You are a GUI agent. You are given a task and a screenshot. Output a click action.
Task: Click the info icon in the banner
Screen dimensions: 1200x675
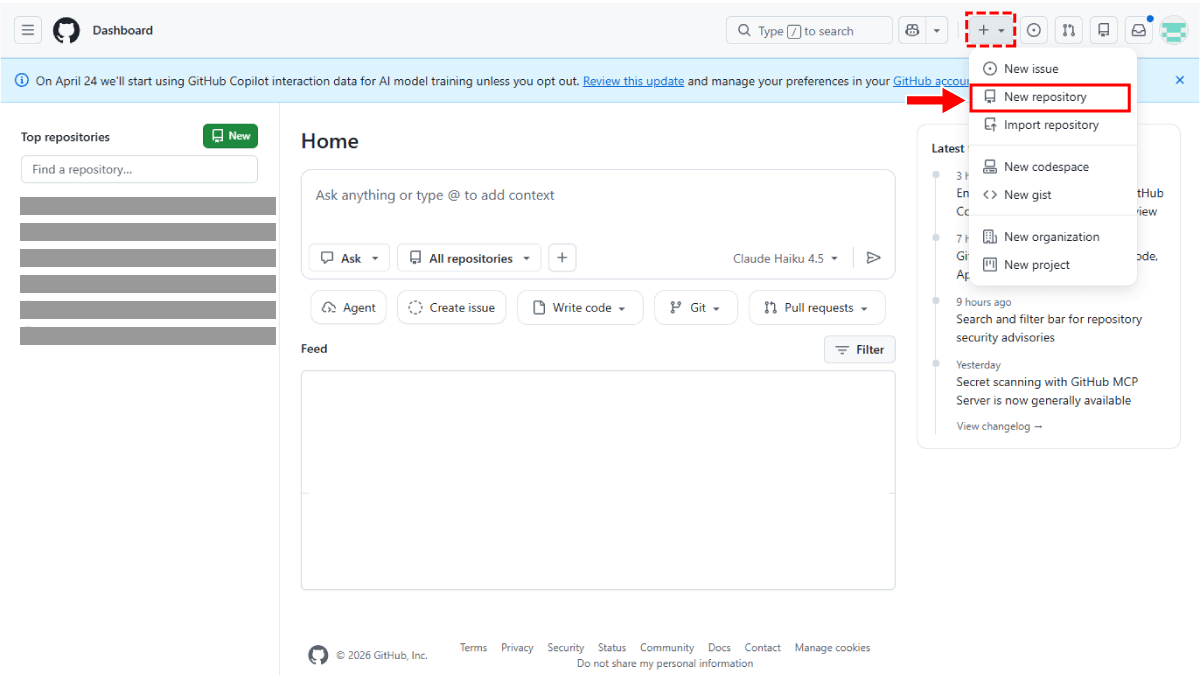22,80
